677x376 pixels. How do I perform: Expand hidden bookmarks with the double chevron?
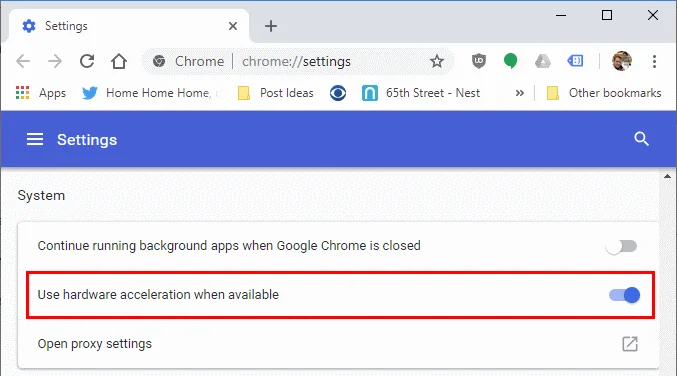click(x=519, y=93)
